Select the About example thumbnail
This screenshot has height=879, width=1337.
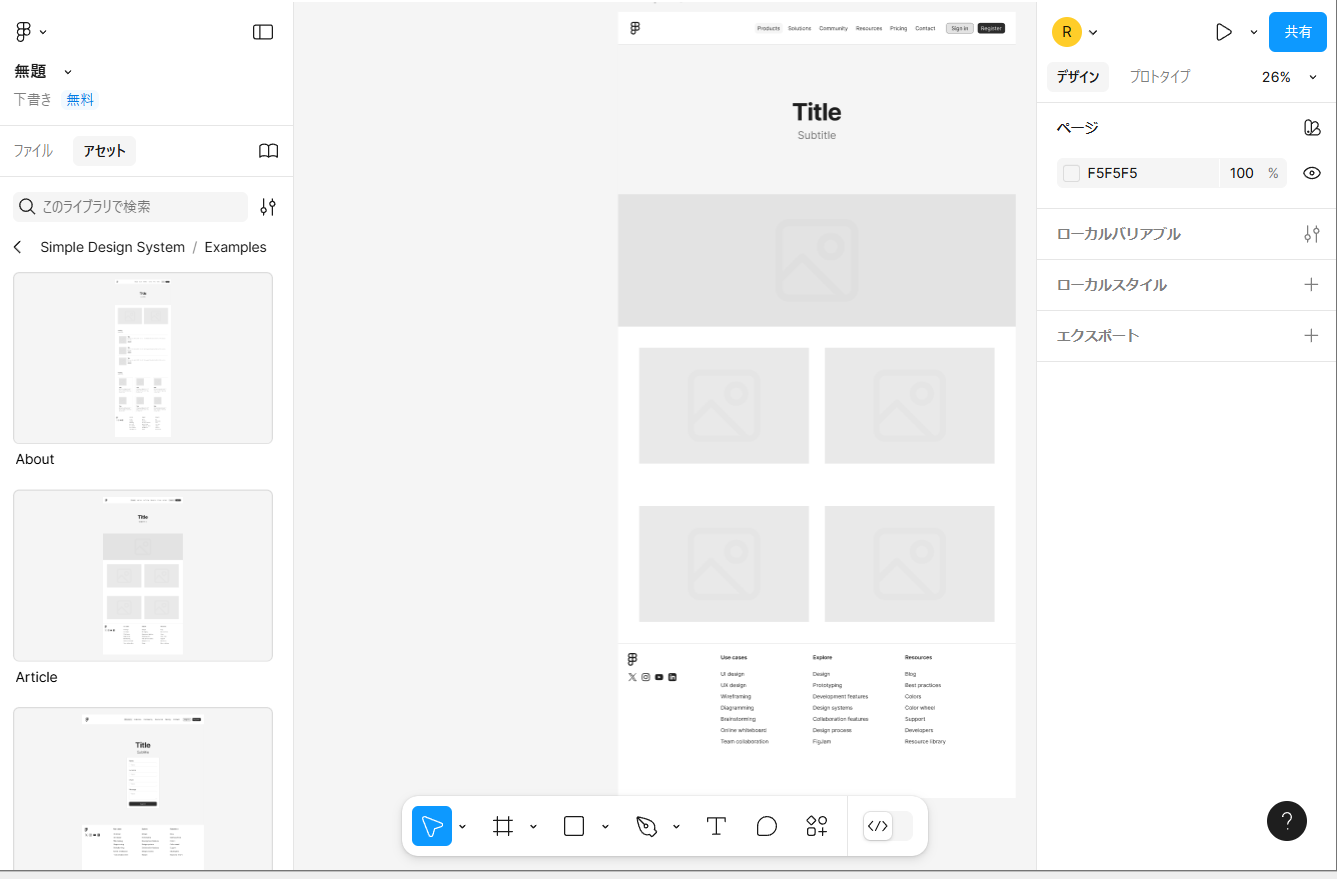[x=143, y=358]
